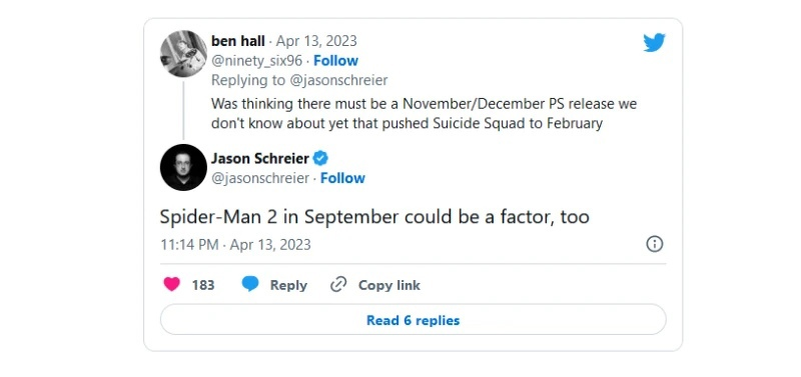This screenshot has height=377, width=801.
Task: Open ben hall's profile avatar
Action: coord(183,54)
